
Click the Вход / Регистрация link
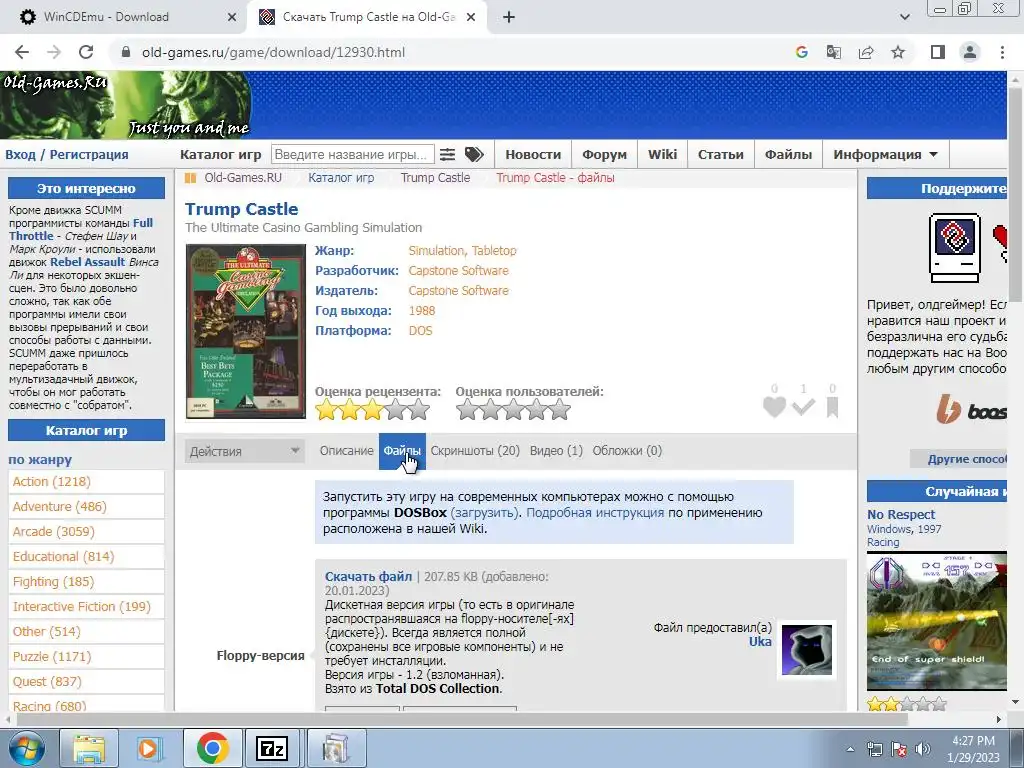67,155
